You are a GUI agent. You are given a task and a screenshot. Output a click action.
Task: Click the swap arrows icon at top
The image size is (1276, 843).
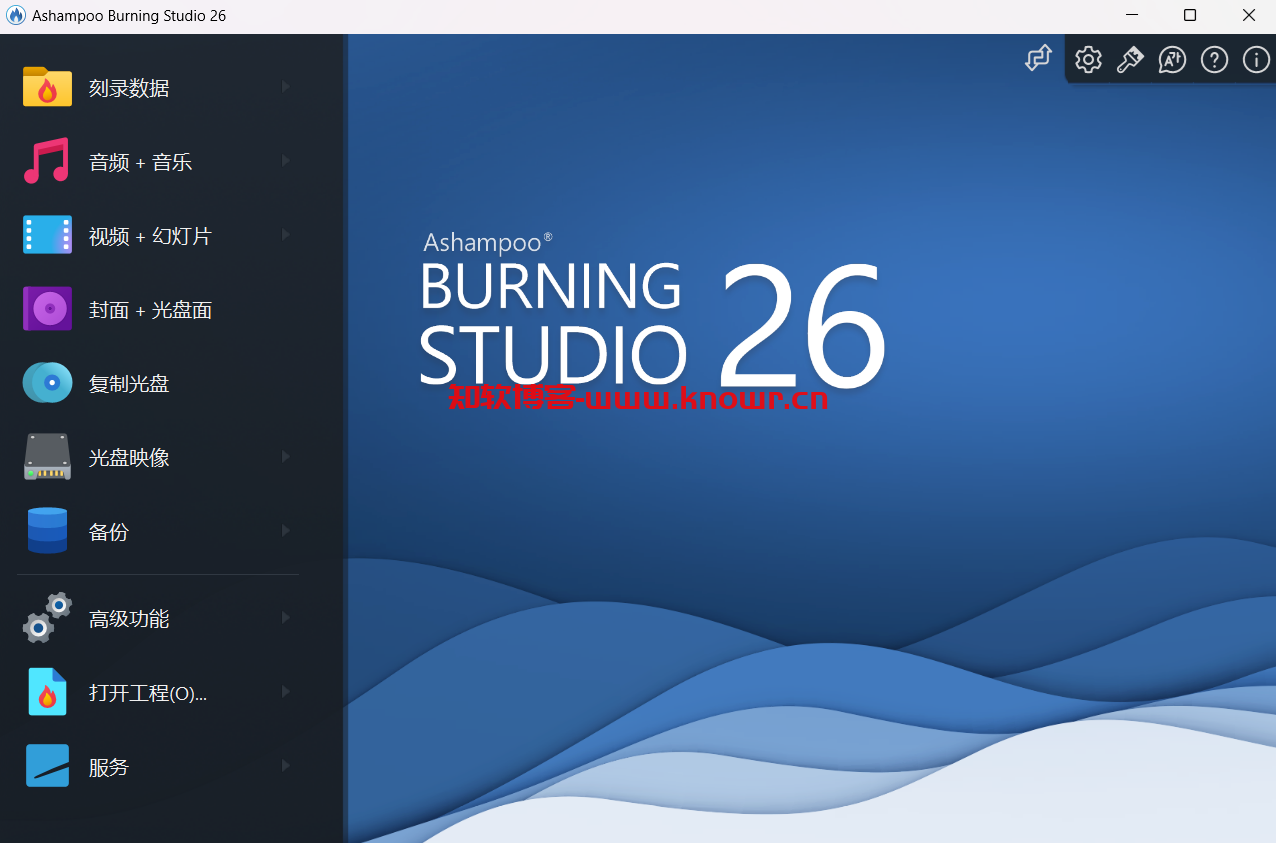[x=1039, y=58]
